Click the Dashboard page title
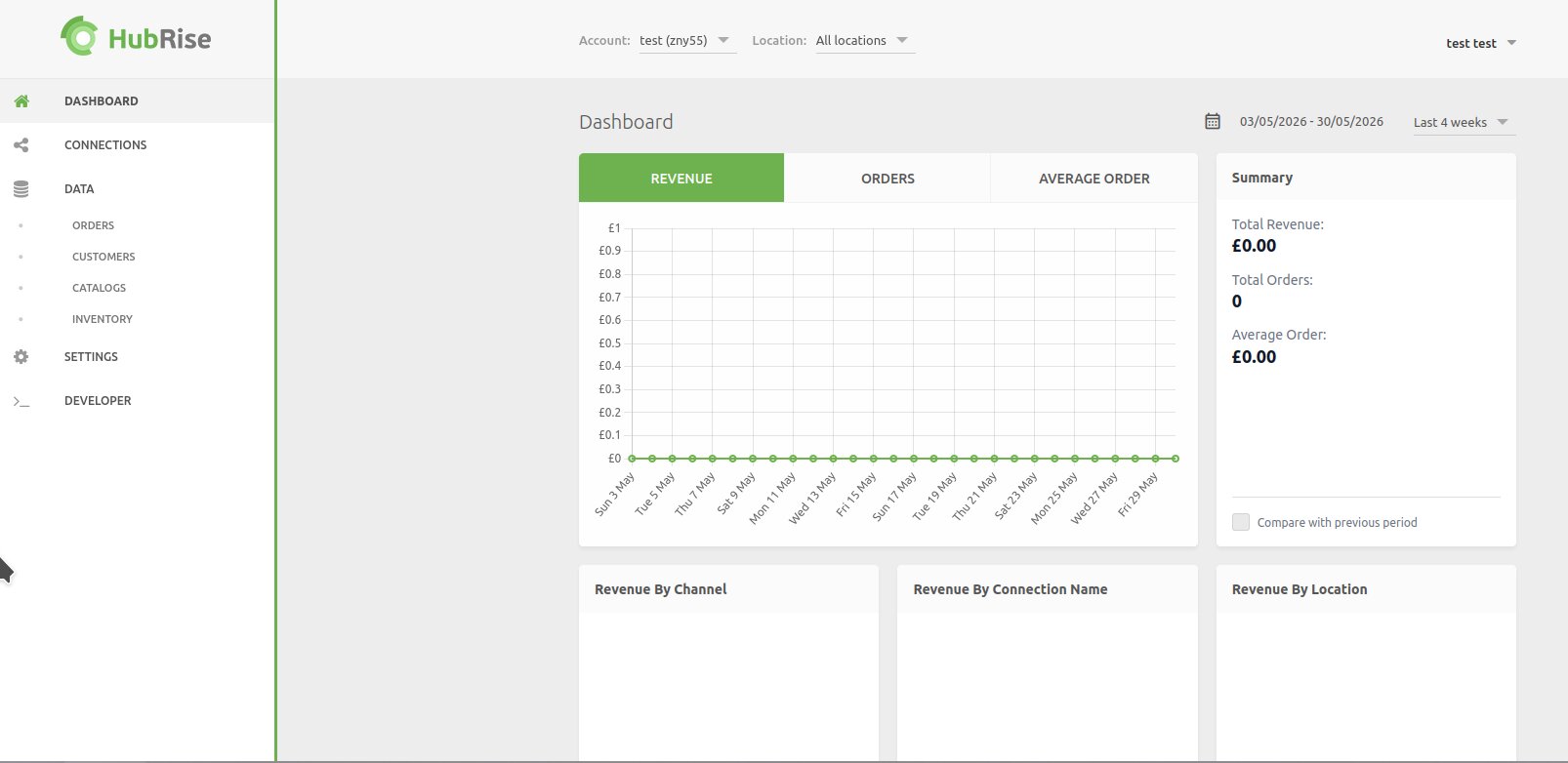1568x763 pixels. pyautogui.click(x=626, y=122)
